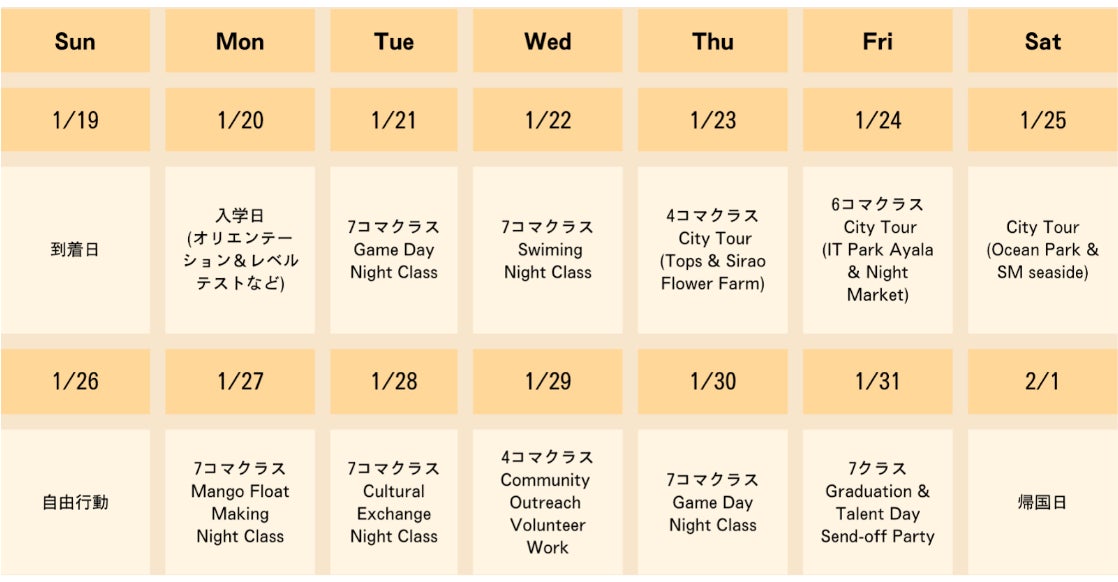Click the IT Park Ayala city tour cell
1118x582 pixels.
point(877,250)
